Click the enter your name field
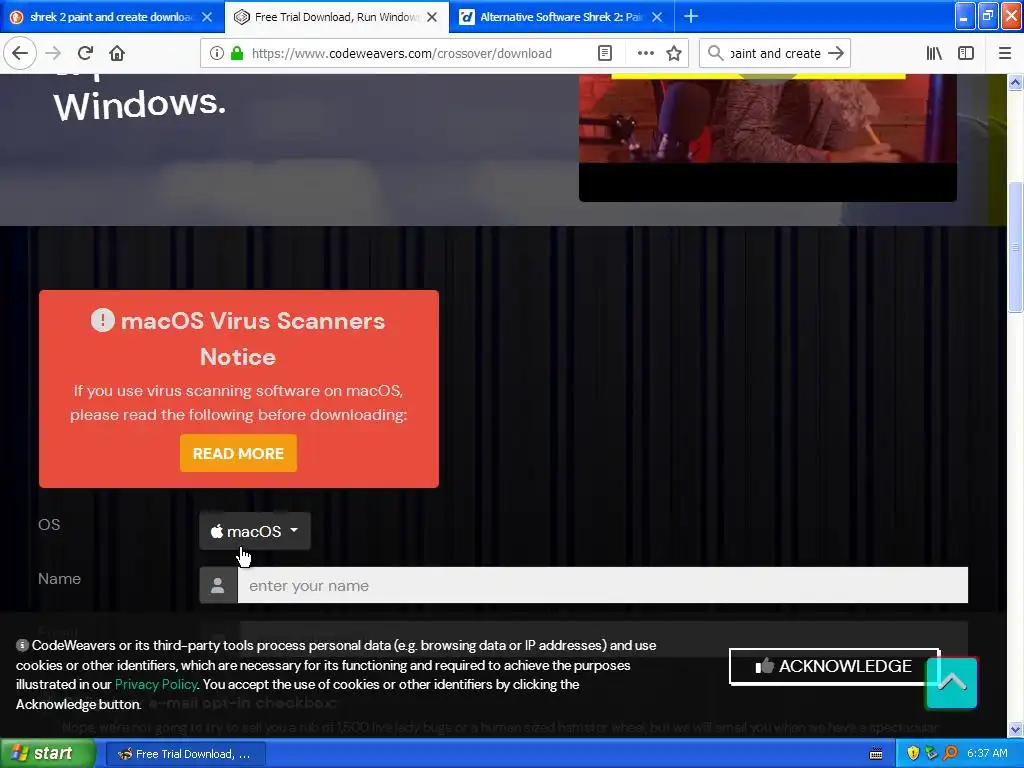The width and height of the screenshot is (1024, 768). tap(602, 585)
